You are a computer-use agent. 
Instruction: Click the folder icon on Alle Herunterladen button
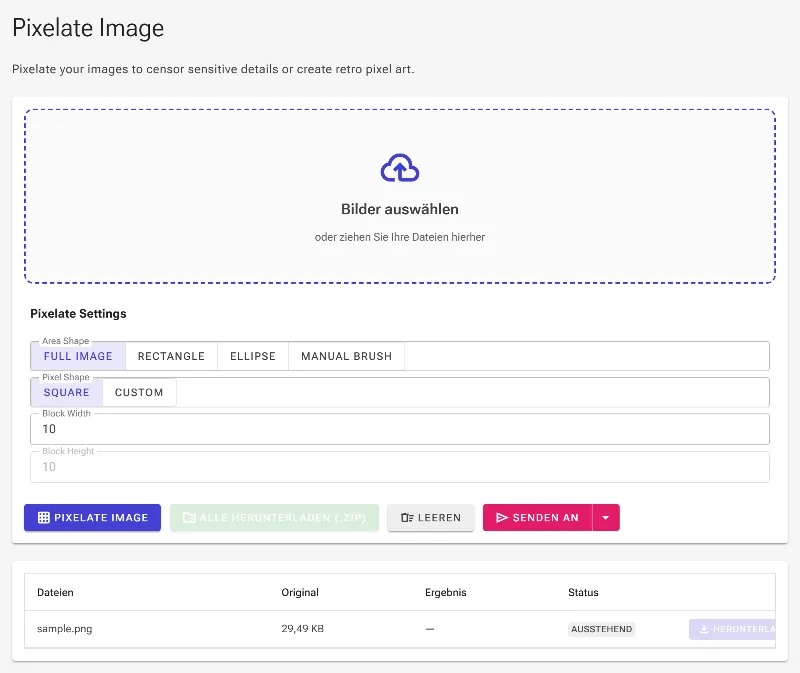click(189, 517)
